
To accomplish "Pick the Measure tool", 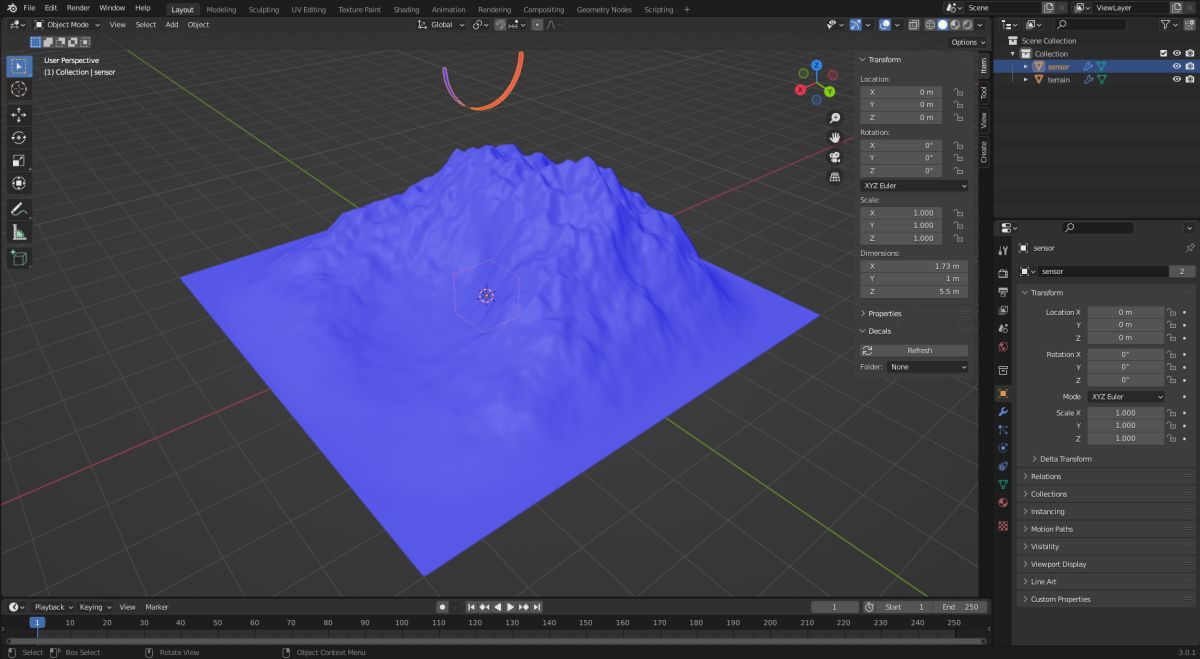I will (19, 232).
